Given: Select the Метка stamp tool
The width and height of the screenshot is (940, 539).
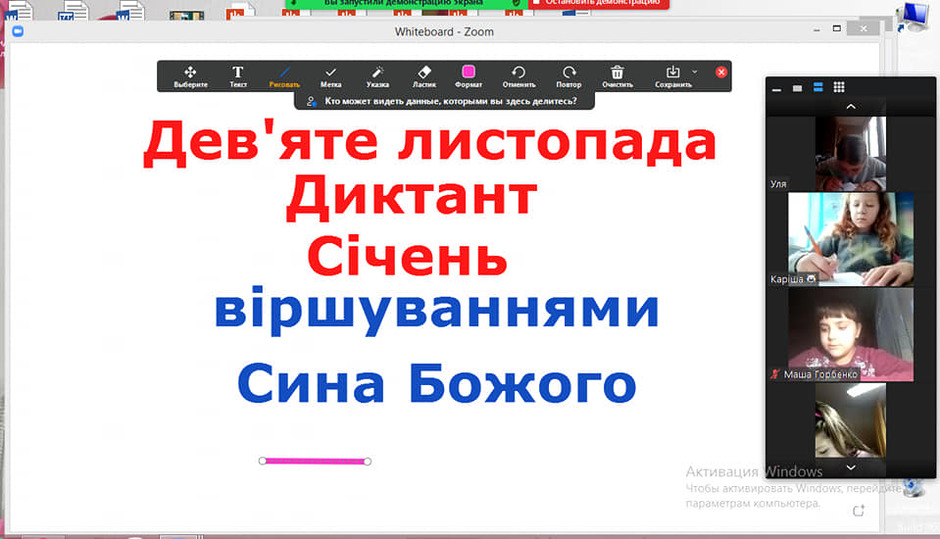Looking at the screenshot, I should pyautogui.click(x=330, y=77).
